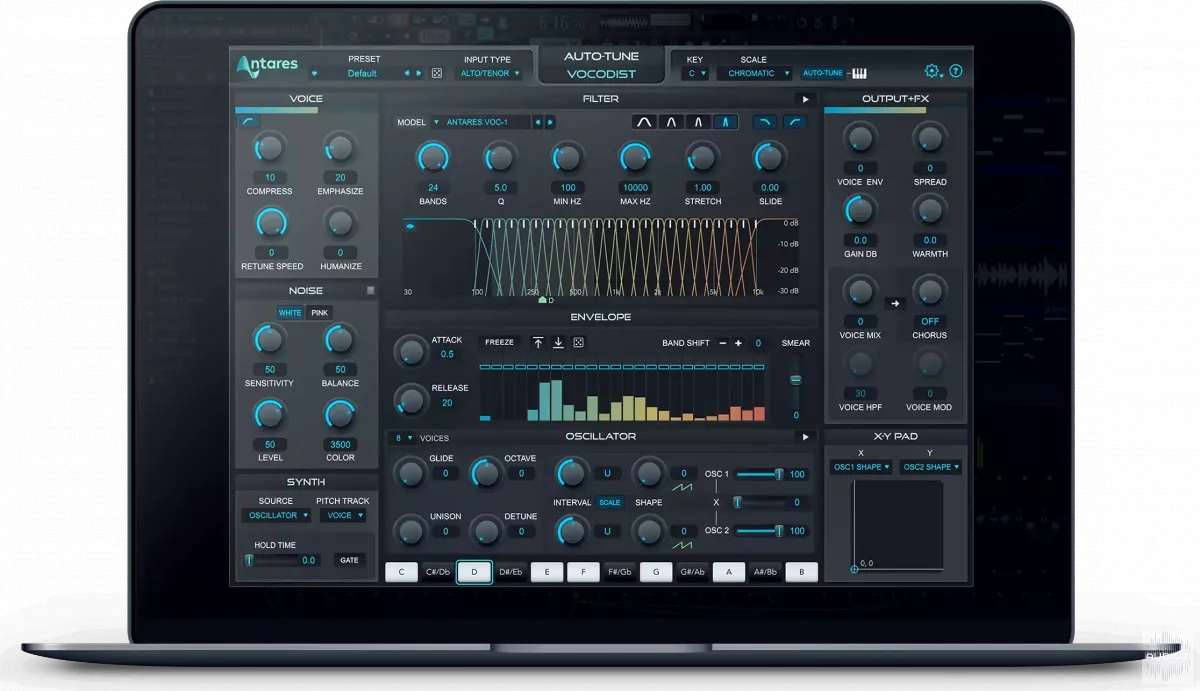
Task: Open the Scale CHROMATIC dropdown
Action: tap(755, 73)
